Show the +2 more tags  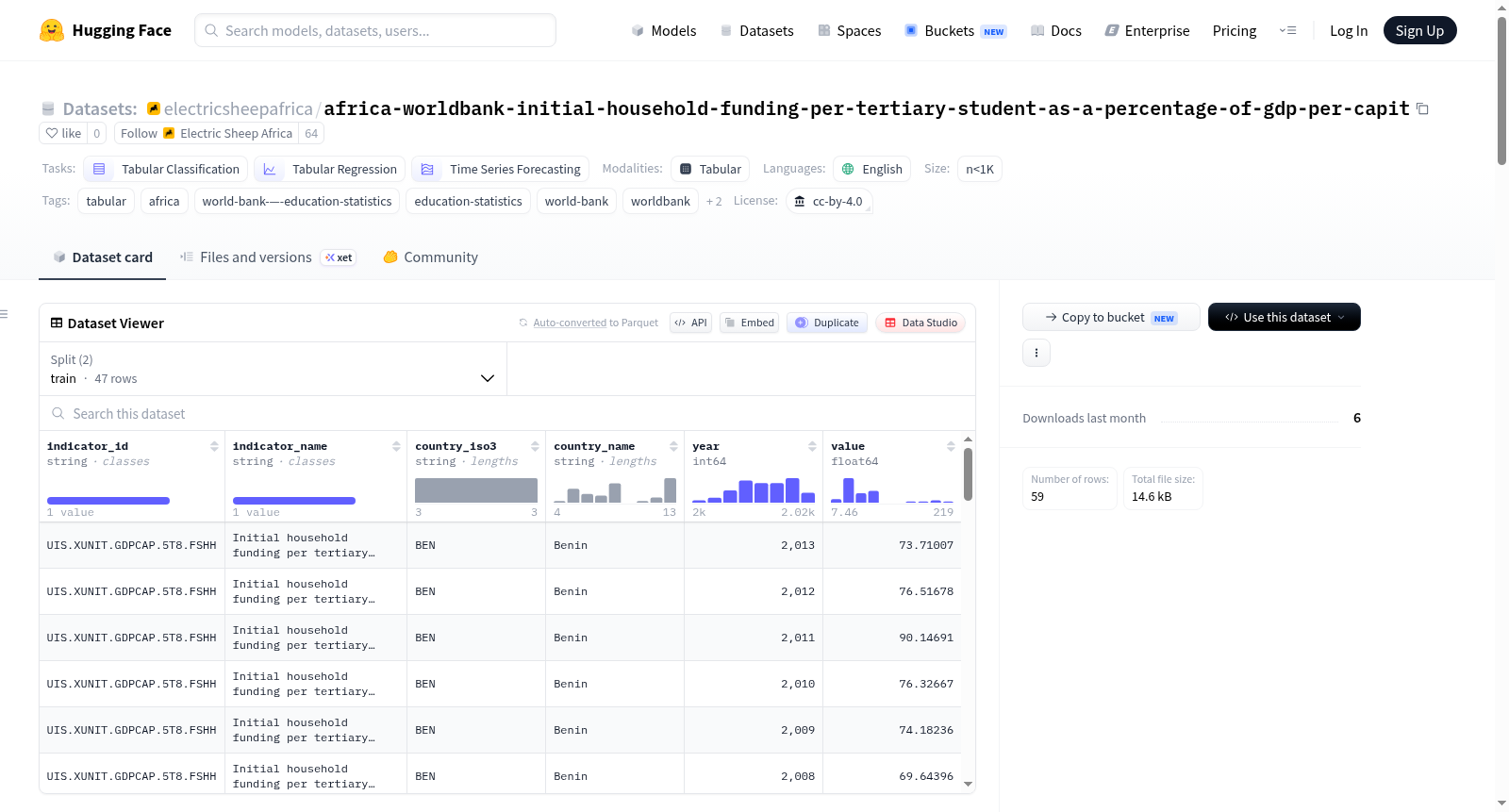pyautogui.click(x=714, y=202)
